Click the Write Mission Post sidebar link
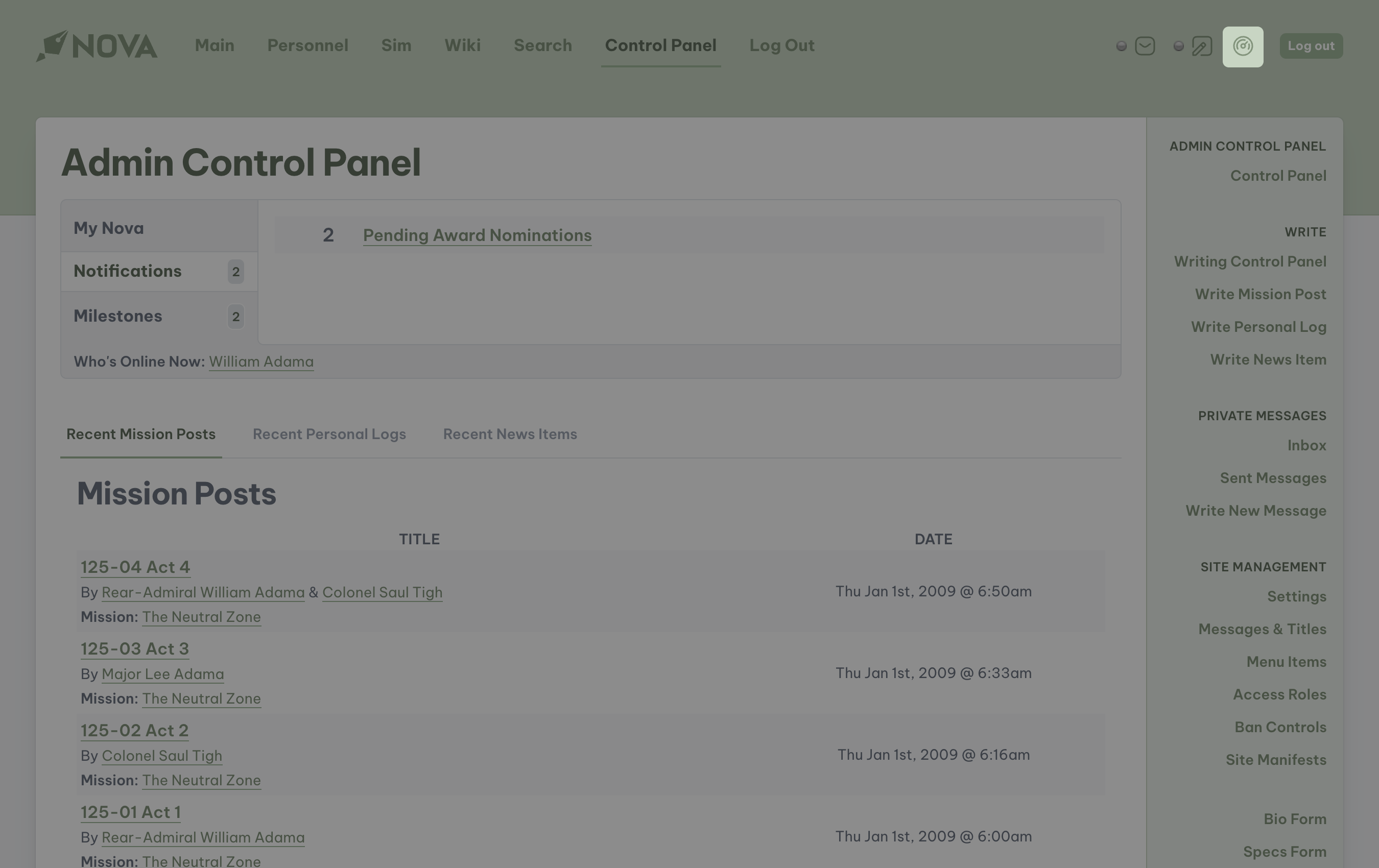The image size is (1379, 868). point(1260,294)
